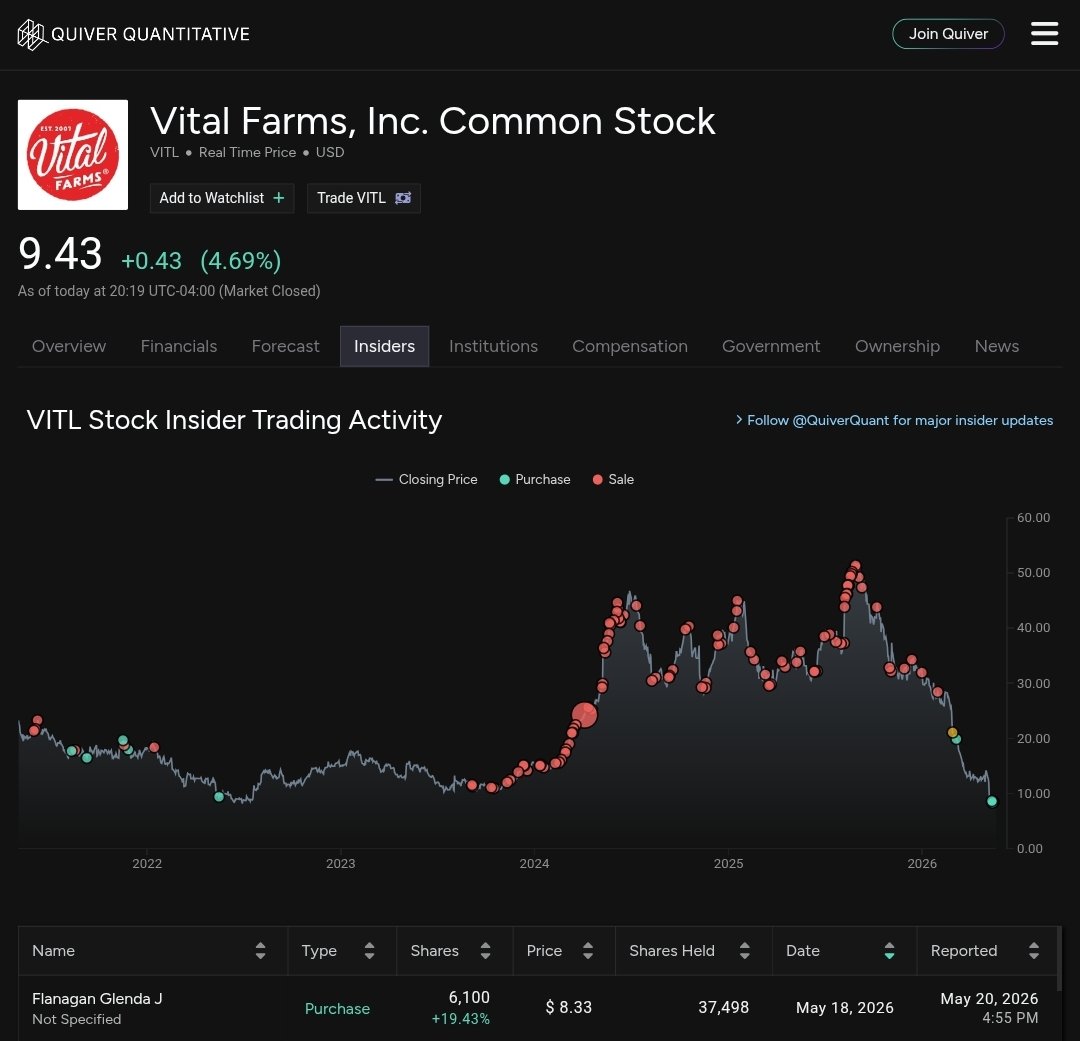Open the hamburger menu
Image resolution: width=1080 pixels, height=1041 pixels.
click(x=1044, y=33)
